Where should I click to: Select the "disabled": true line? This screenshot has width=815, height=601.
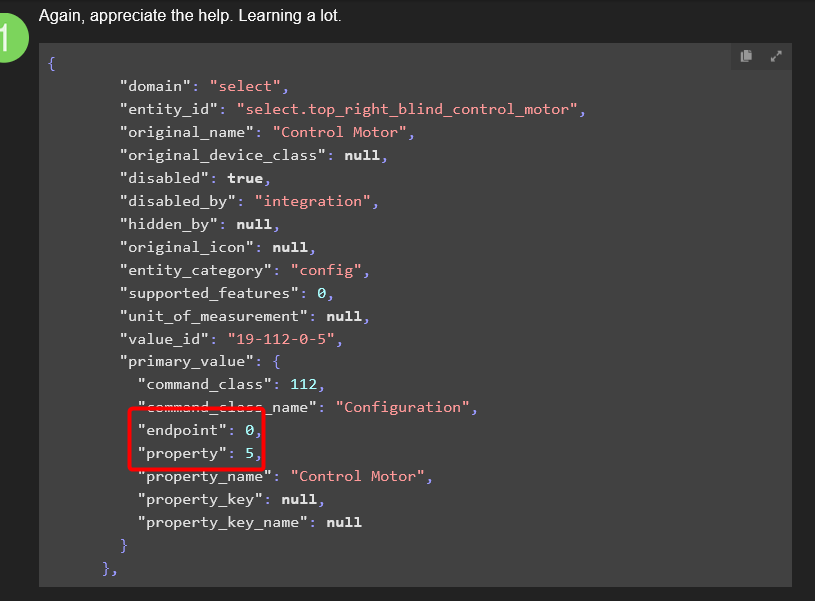[x=195, y=178]
